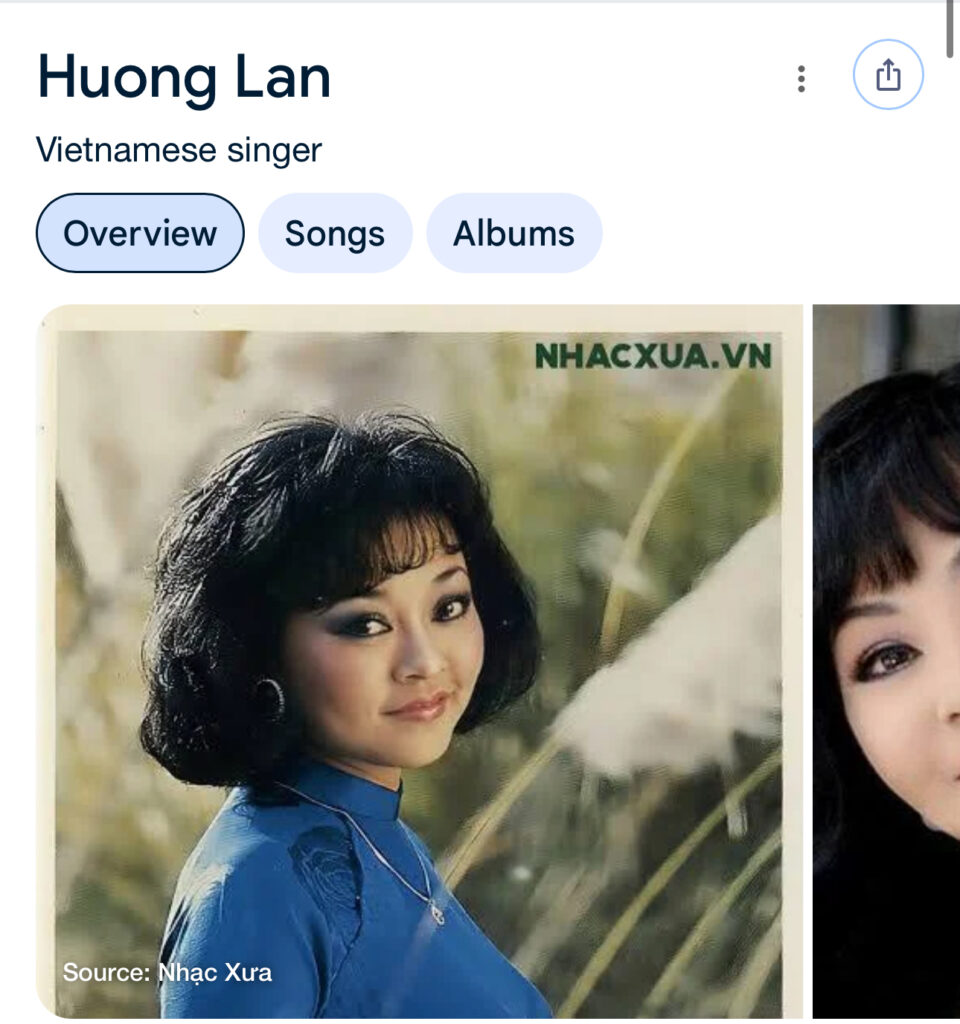Click the NHACXUA.VN watermark text

tap(653, 357)
